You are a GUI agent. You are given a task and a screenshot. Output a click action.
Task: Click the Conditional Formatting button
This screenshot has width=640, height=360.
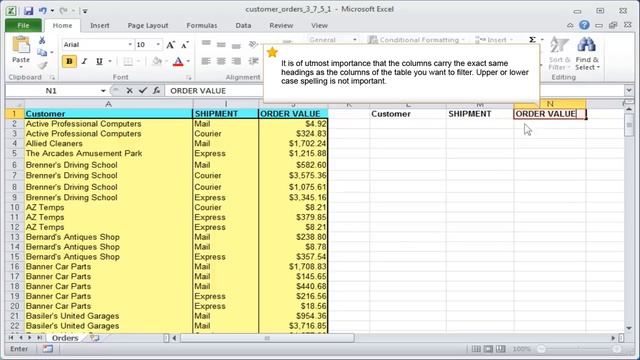pos(416,40)
